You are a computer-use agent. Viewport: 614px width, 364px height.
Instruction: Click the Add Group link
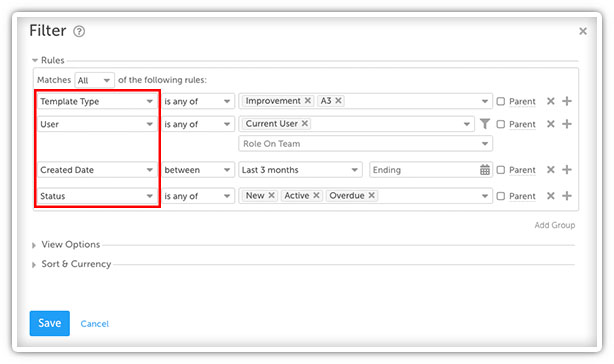point(554,225)
